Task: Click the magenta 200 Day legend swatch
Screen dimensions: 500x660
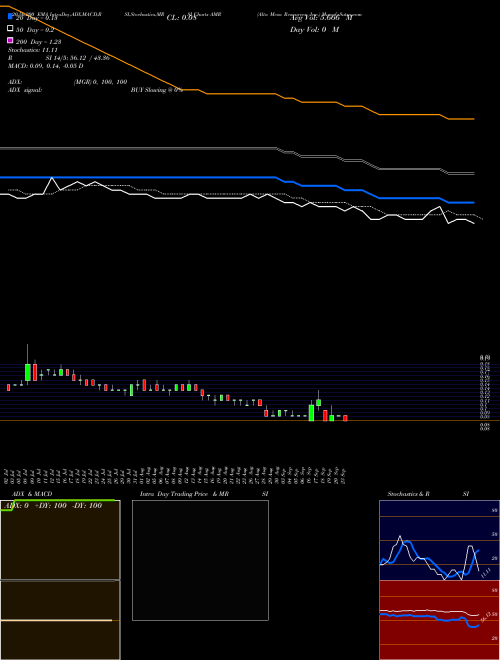Action: pos(10,40)
